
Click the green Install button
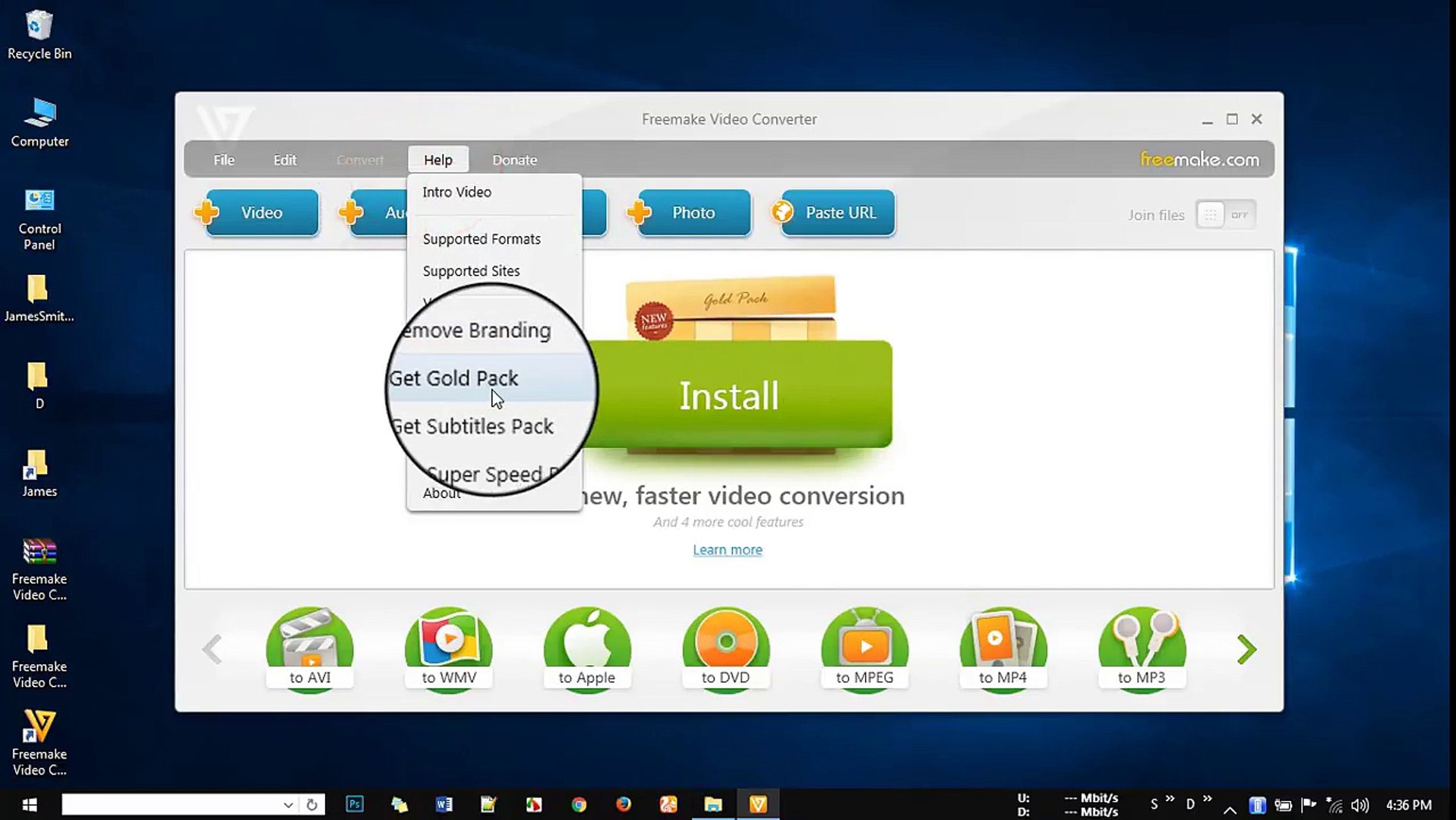coord(729,395)
